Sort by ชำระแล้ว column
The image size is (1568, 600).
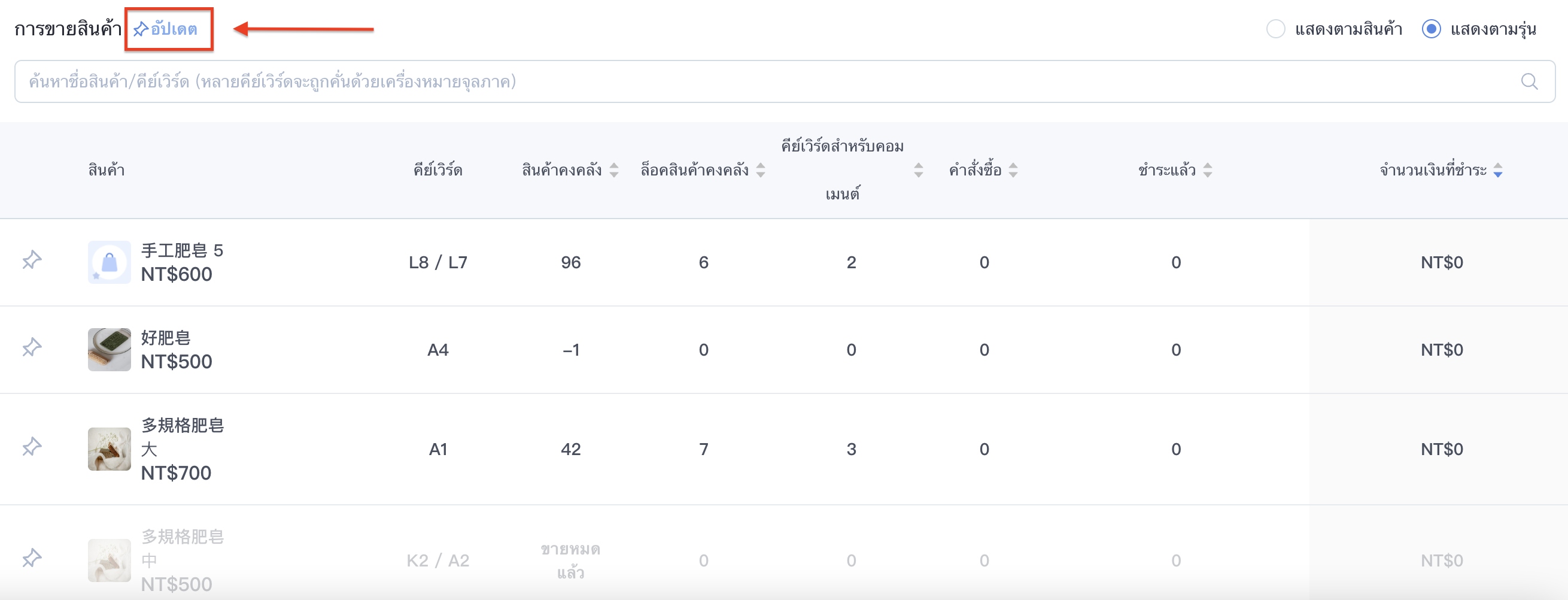[1208, 170]
